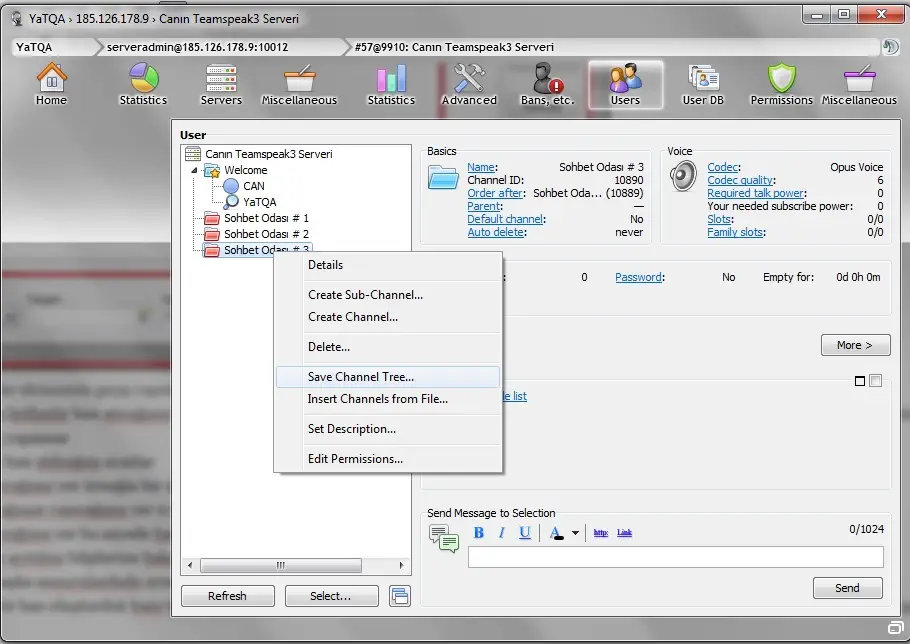Viewport: 910px width, 644px height.
Task: Click the folder icon in the Basics panel
Action: [x=443, y=177]
